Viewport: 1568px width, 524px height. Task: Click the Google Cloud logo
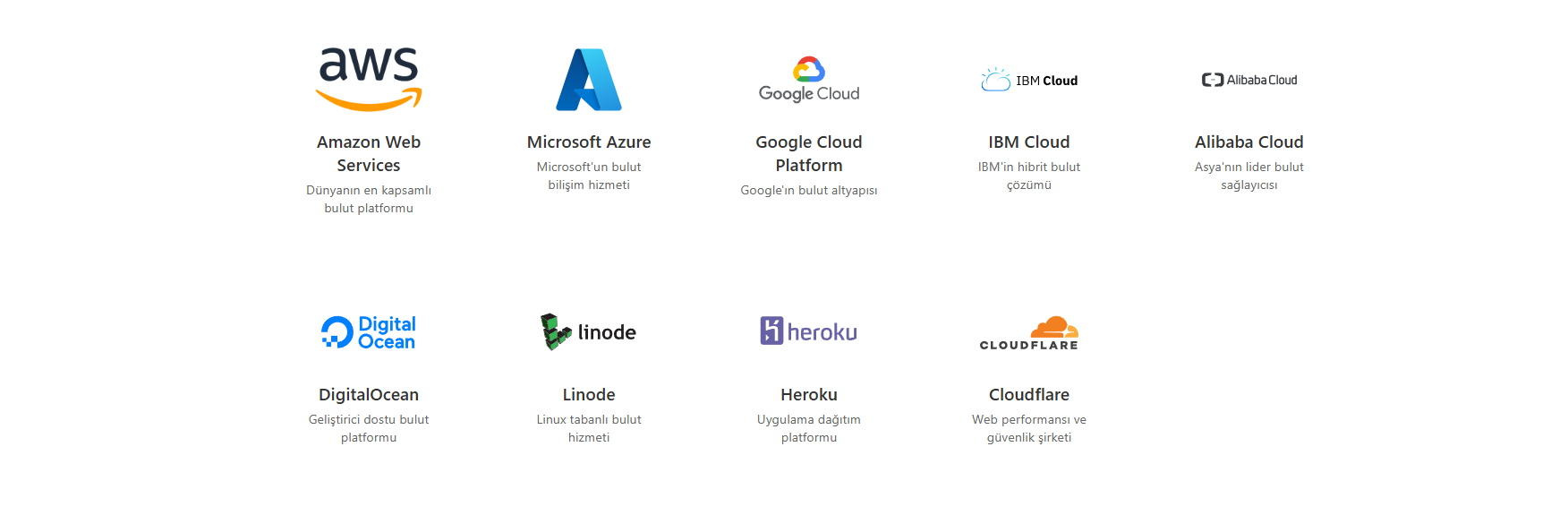pyautogui.click(x=809, y=80)
